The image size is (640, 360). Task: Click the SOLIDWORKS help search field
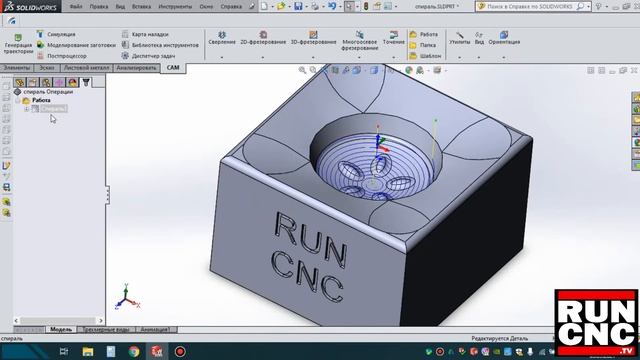point(532,7)
